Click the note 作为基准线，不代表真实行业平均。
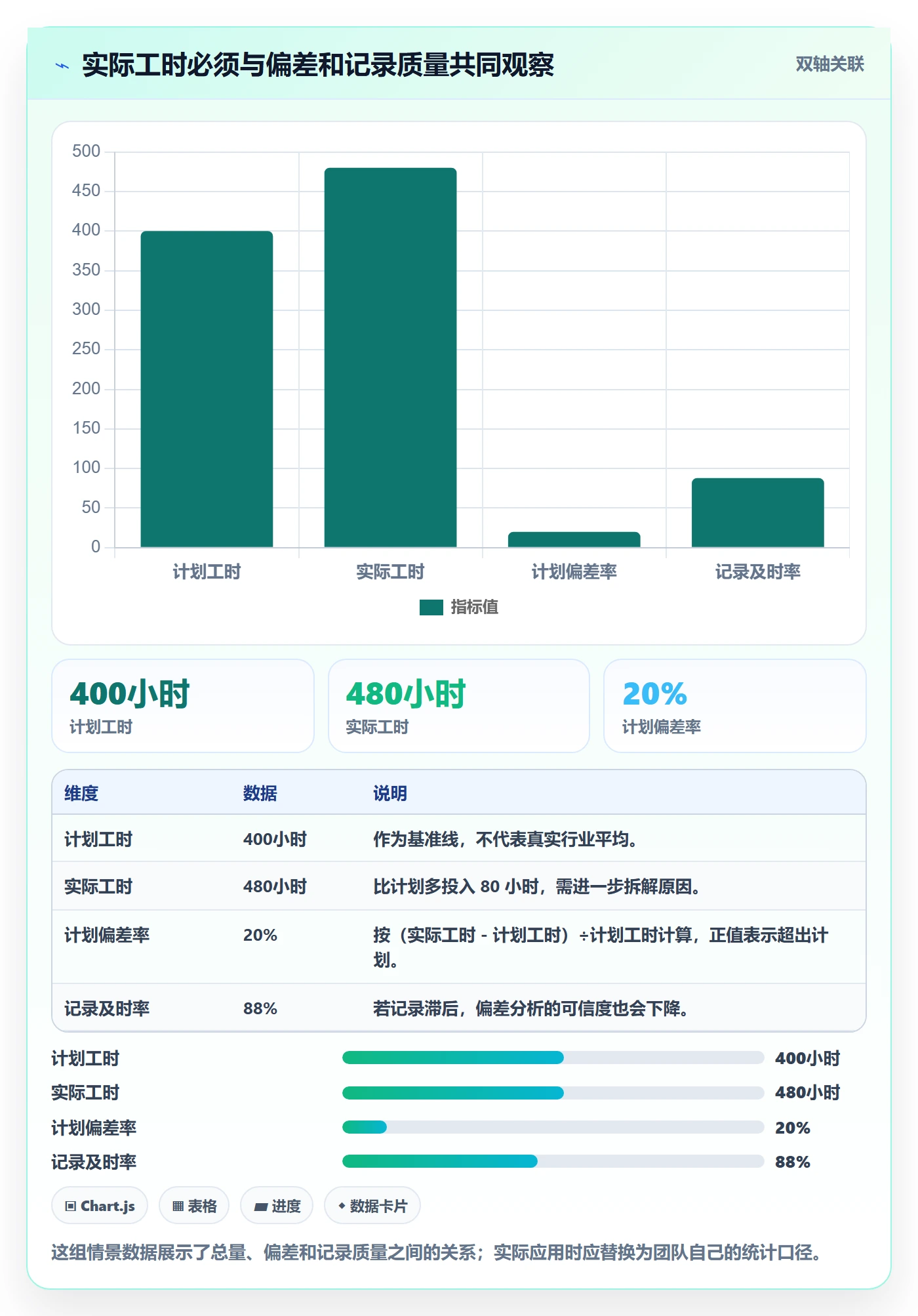 (x=506, y=839)
